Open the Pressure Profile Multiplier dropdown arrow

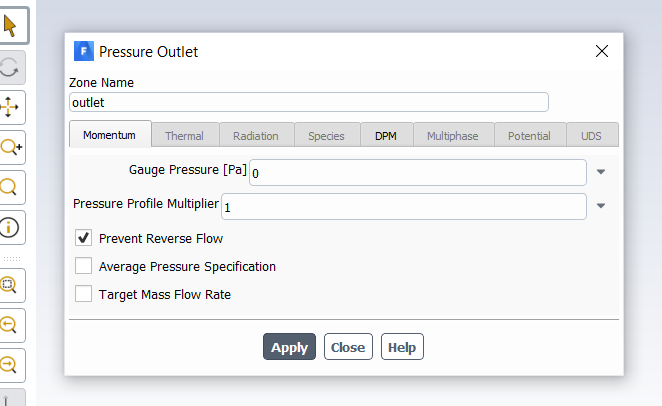point(601,206)
